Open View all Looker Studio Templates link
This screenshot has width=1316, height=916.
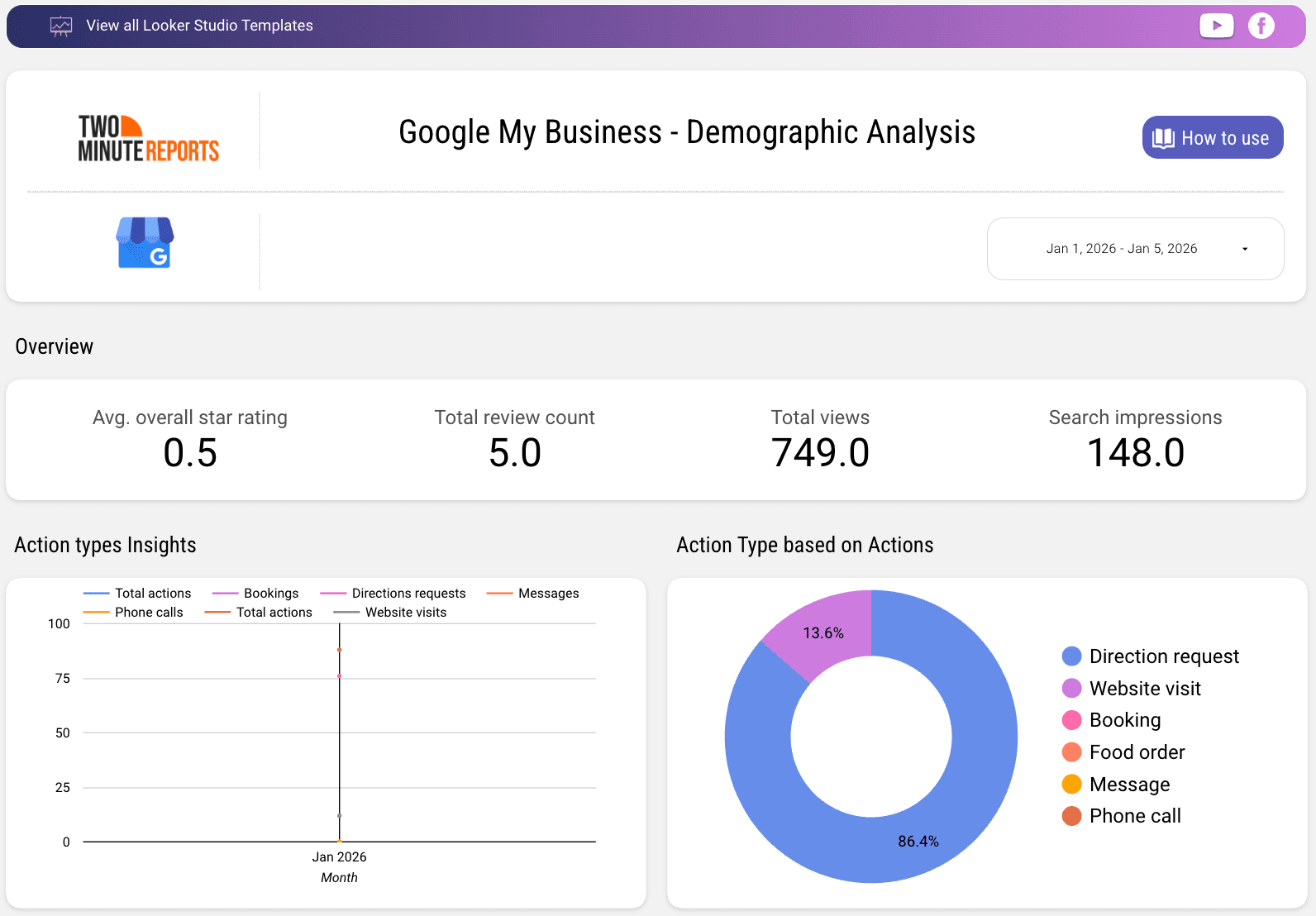click(199, 26)
